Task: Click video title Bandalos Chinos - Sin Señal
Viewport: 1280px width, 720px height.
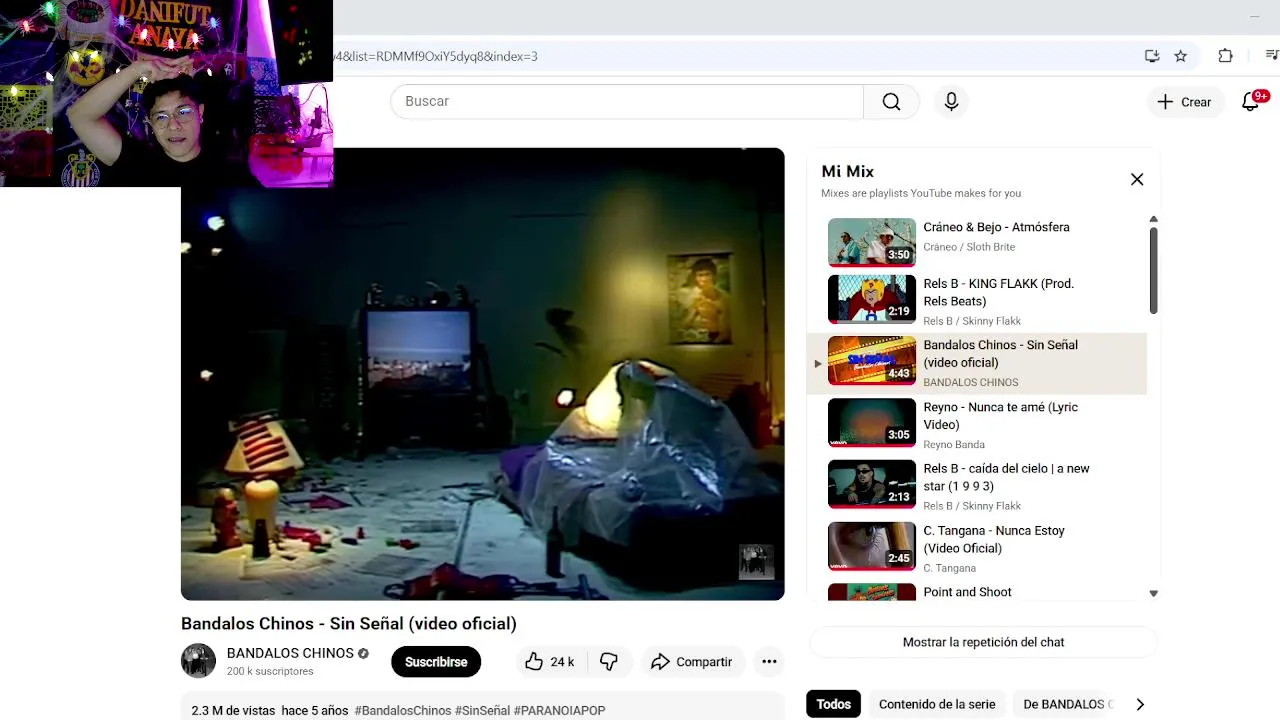Action: [x=349, y=623]
